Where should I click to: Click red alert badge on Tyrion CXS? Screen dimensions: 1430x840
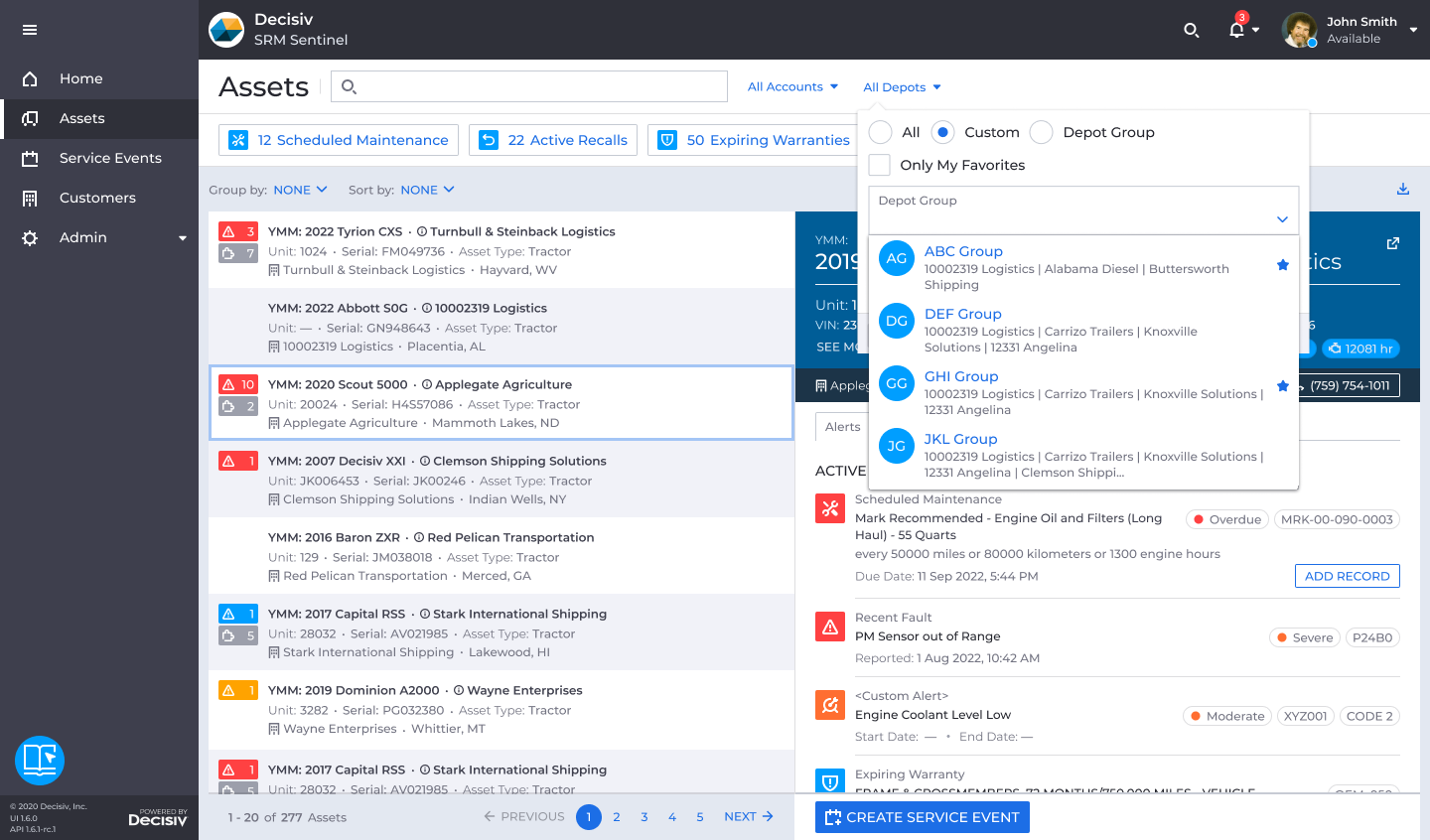tap(238, 231)
